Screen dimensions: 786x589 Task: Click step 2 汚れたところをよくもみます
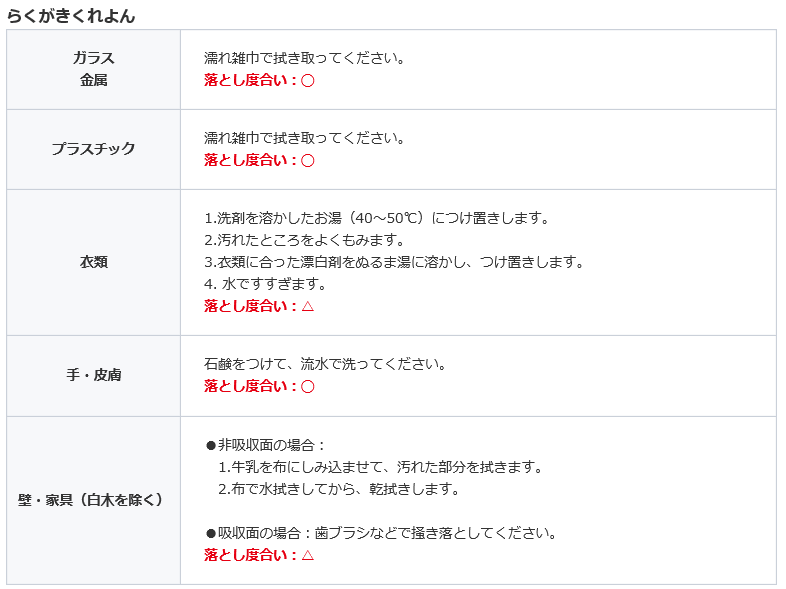[x=304, y=240]
